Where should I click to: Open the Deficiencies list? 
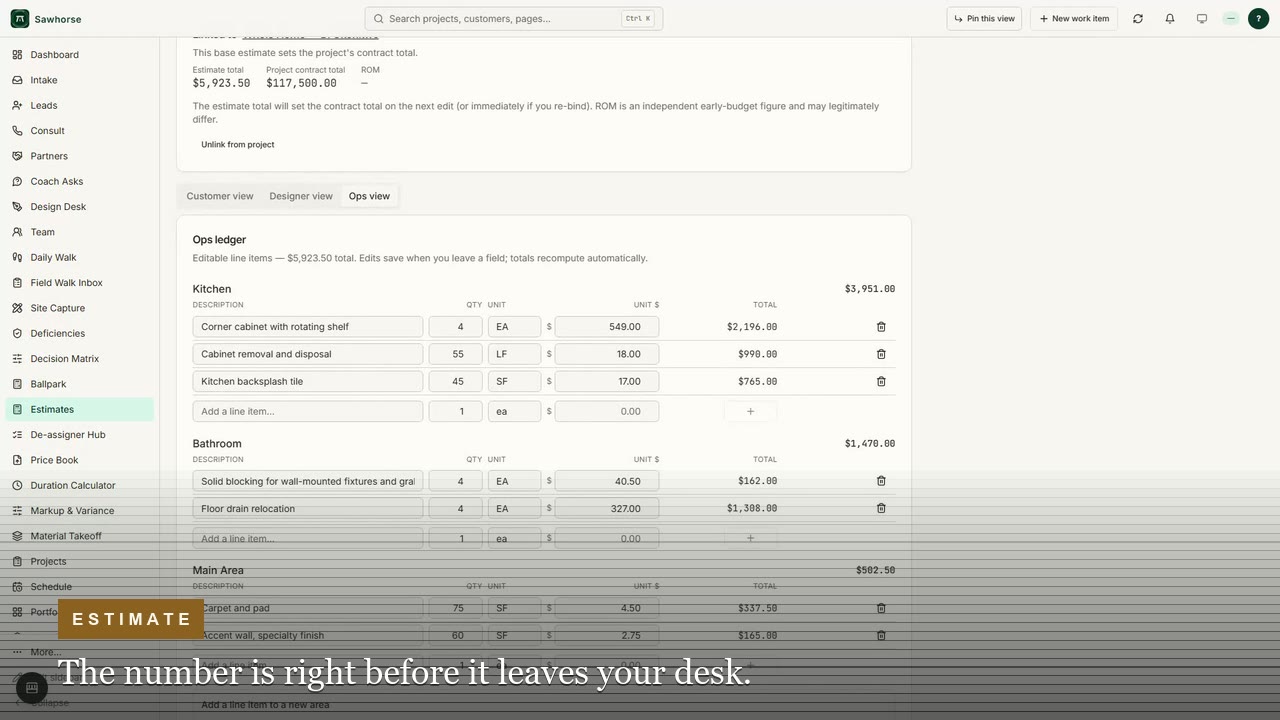[x=80, y=333]
